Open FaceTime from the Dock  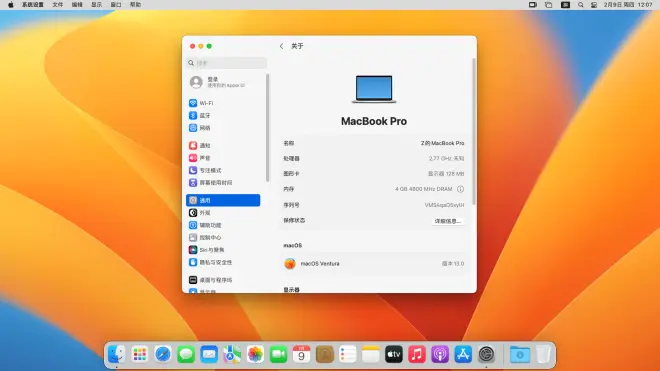(x=278, y=355)
